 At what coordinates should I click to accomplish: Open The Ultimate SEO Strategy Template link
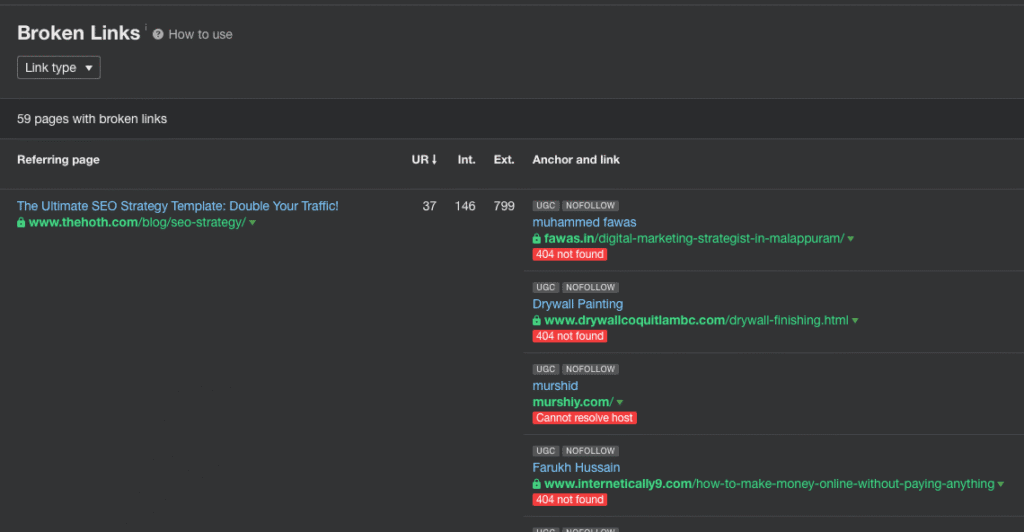coord(178,206)
